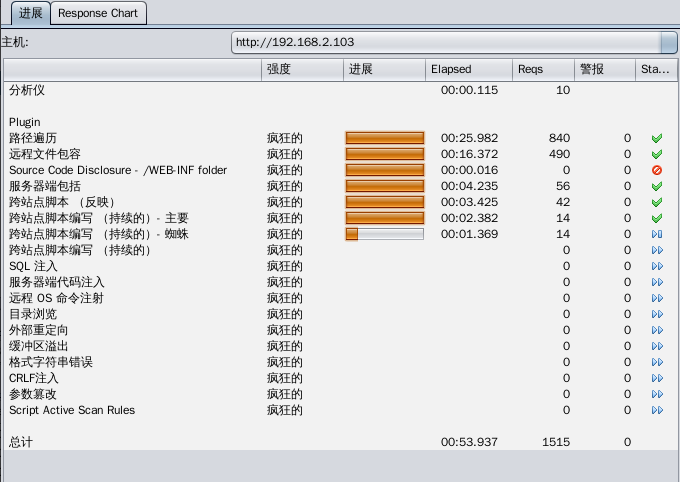Viewport: 680px width, 482px height.
Task: Open the host dropdown arrow
Action: [668, 43]
